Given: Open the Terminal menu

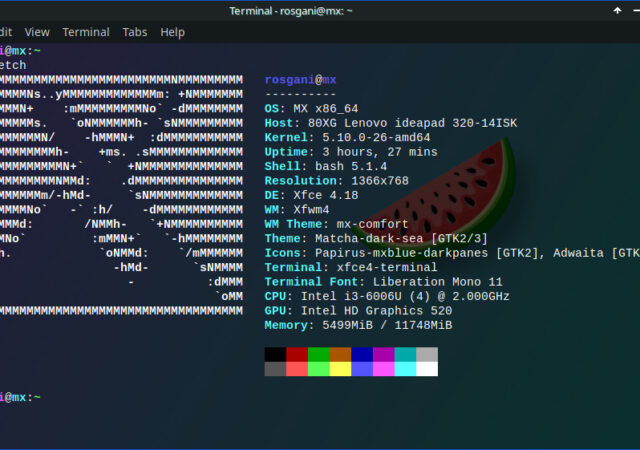Looking at the screenshot, I should click(x=86, y=32).
